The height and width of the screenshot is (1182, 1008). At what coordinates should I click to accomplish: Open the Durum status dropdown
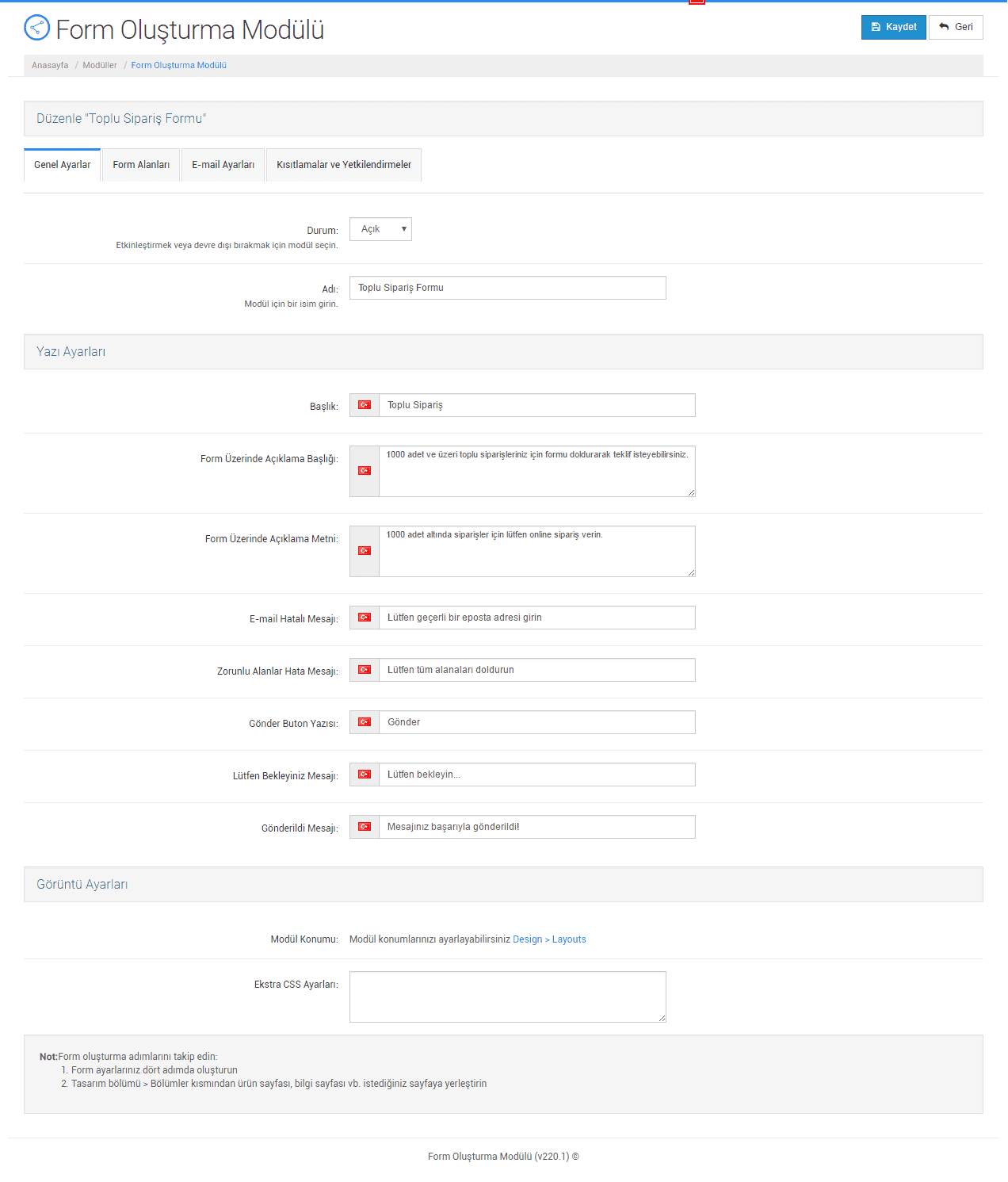[x=380, y=229]
